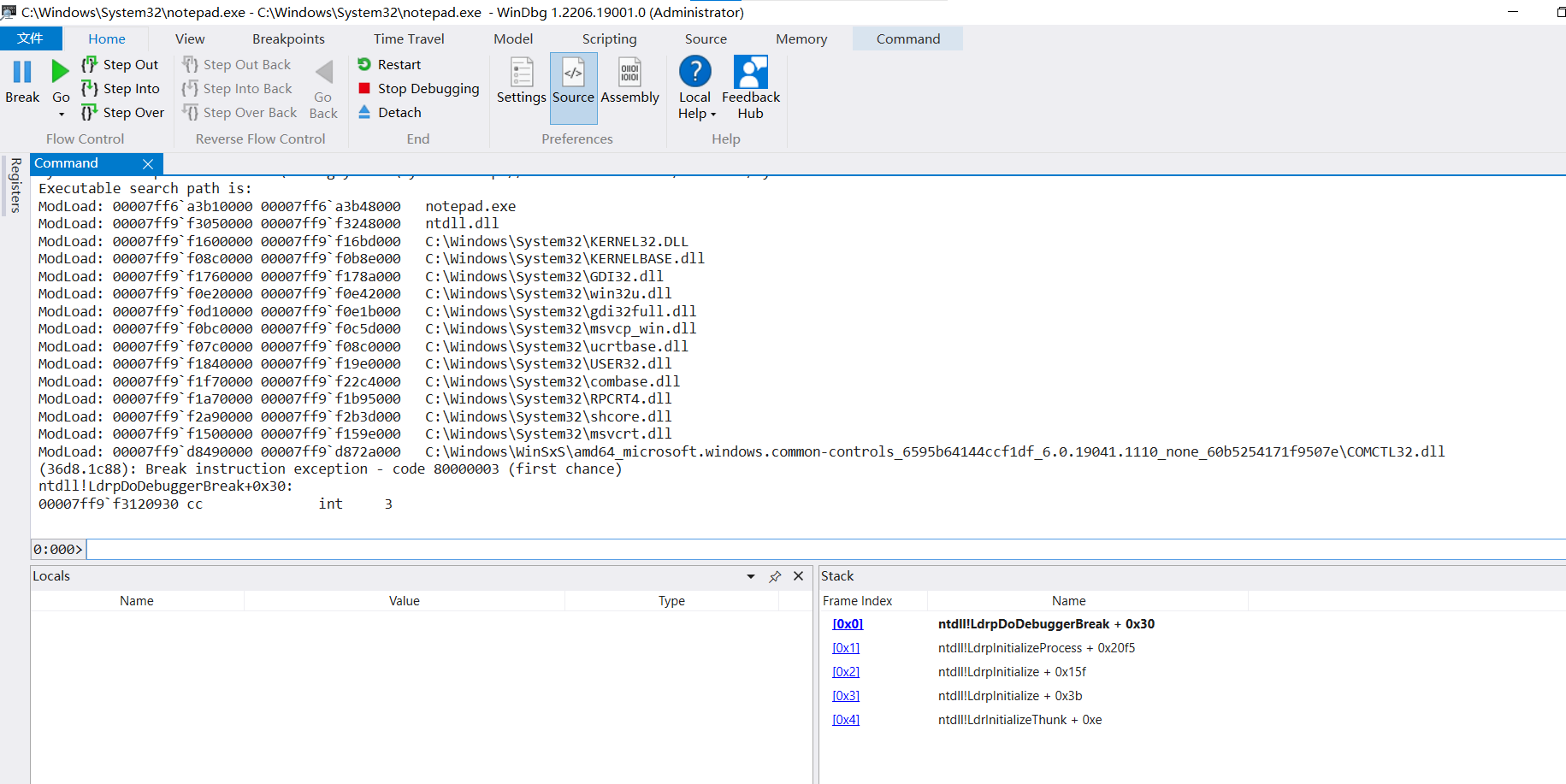Open the Model ribbon tab

[x=513, y=38]
